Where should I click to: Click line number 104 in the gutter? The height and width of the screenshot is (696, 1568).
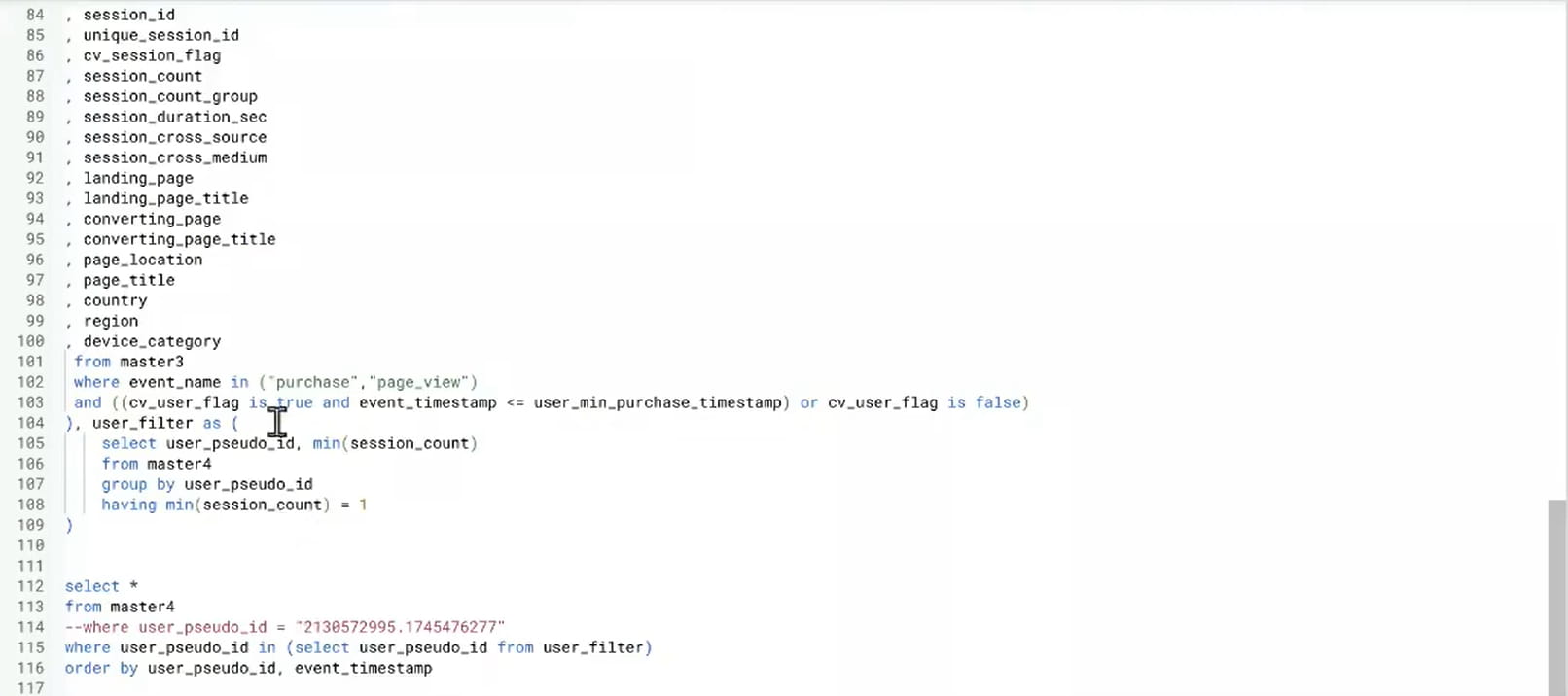(30, 423)
